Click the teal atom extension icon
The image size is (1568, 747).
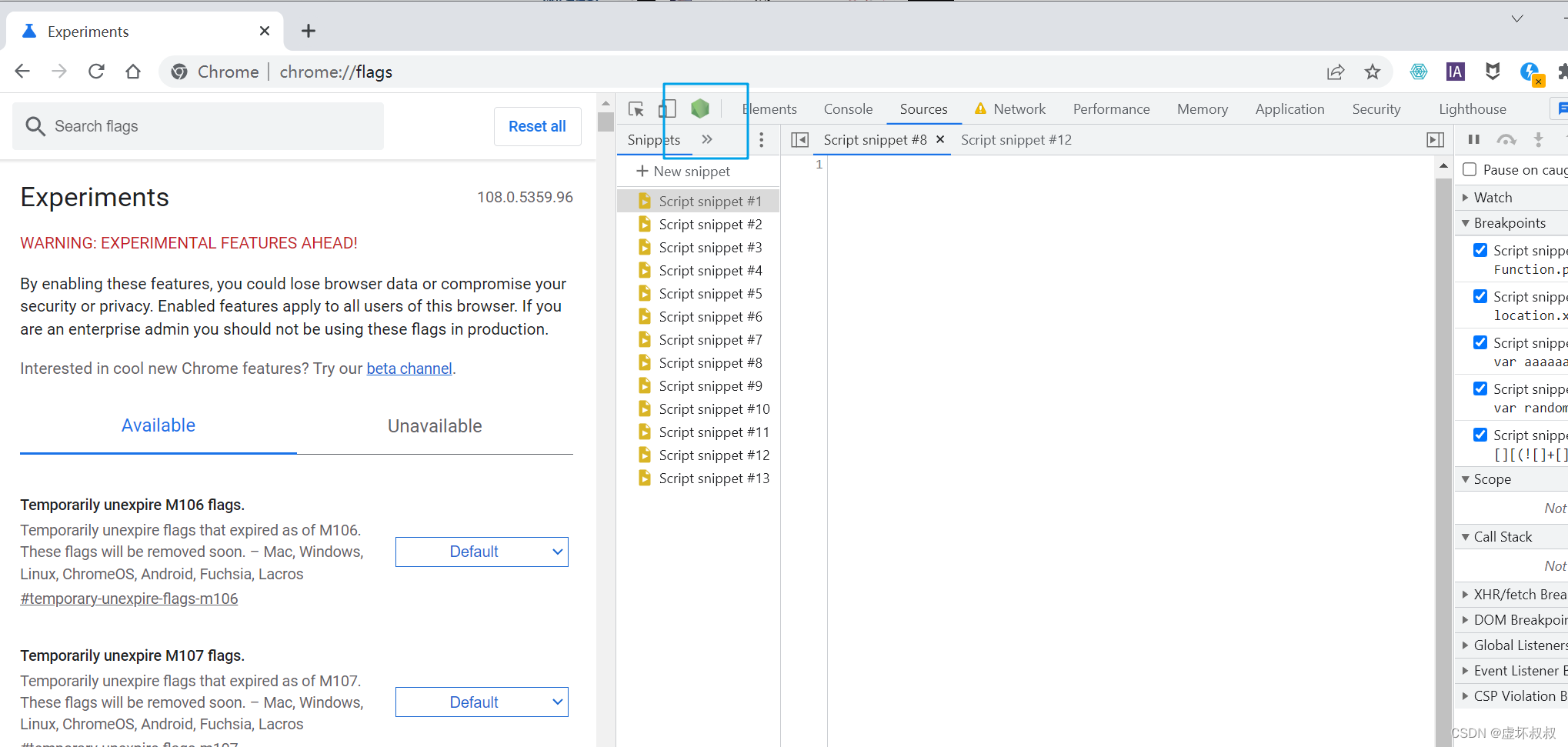[x=1419, y=72]
